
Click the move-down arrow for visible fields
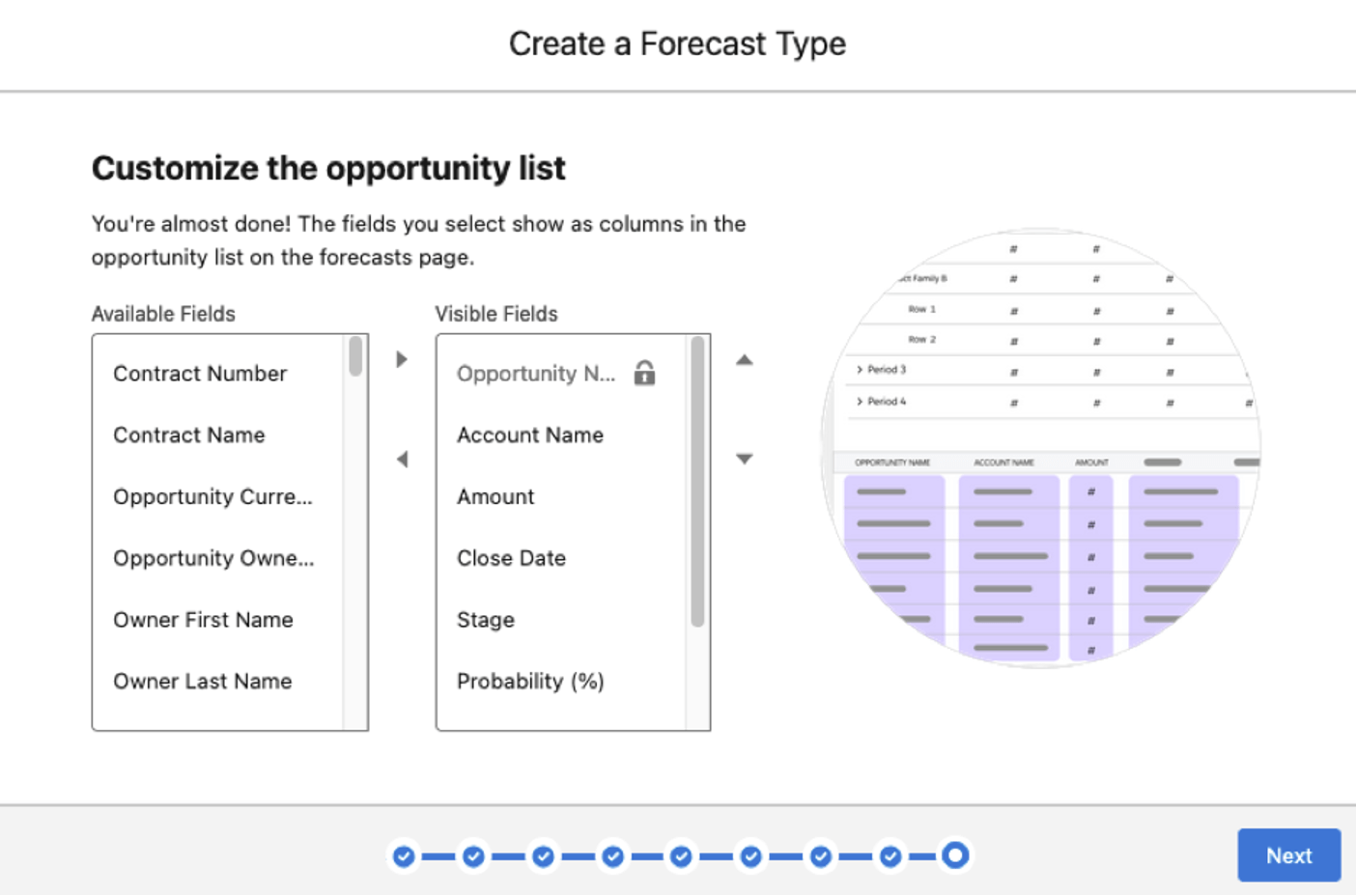744,459
